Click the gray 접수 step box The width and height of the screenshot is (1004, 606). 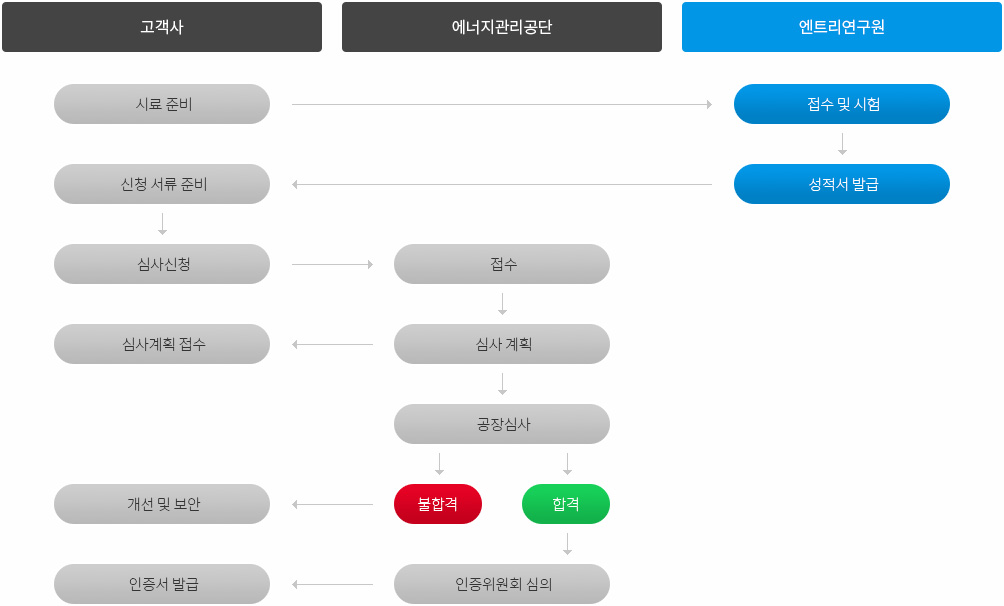502,264
